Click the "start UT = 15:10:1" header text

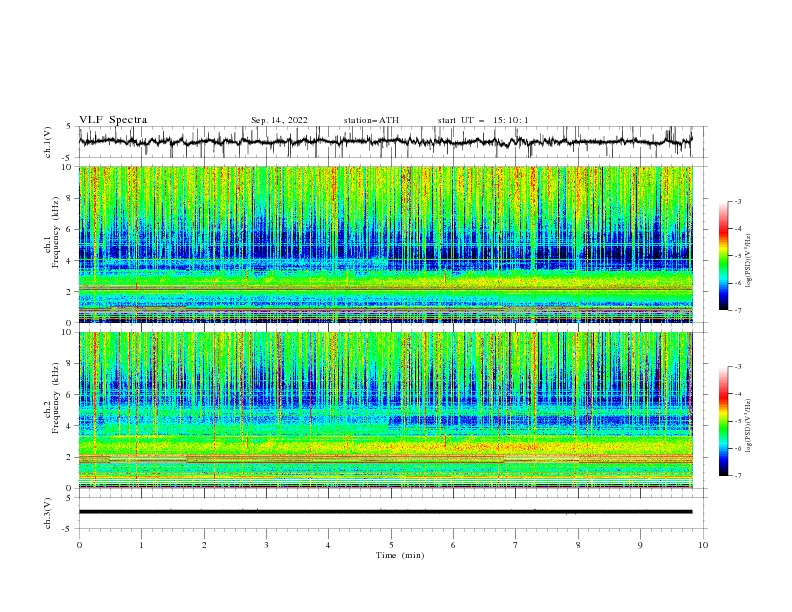click(483, 120)
